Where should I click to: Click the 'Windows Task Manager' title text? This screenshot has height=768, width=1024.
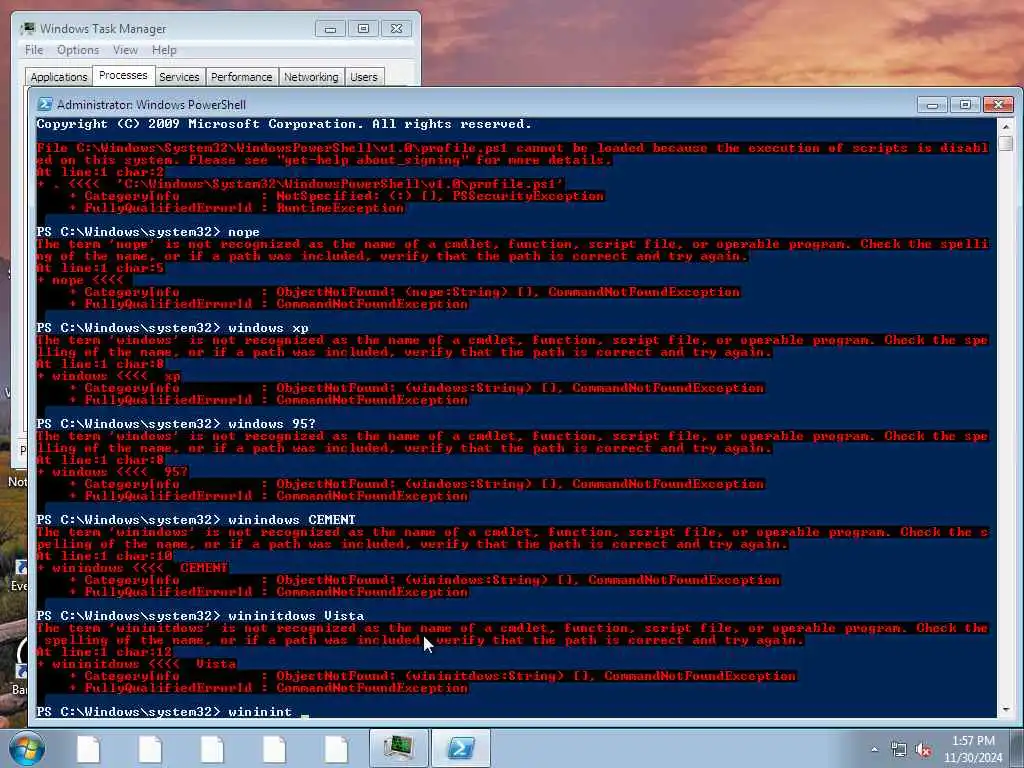(103, 29)
